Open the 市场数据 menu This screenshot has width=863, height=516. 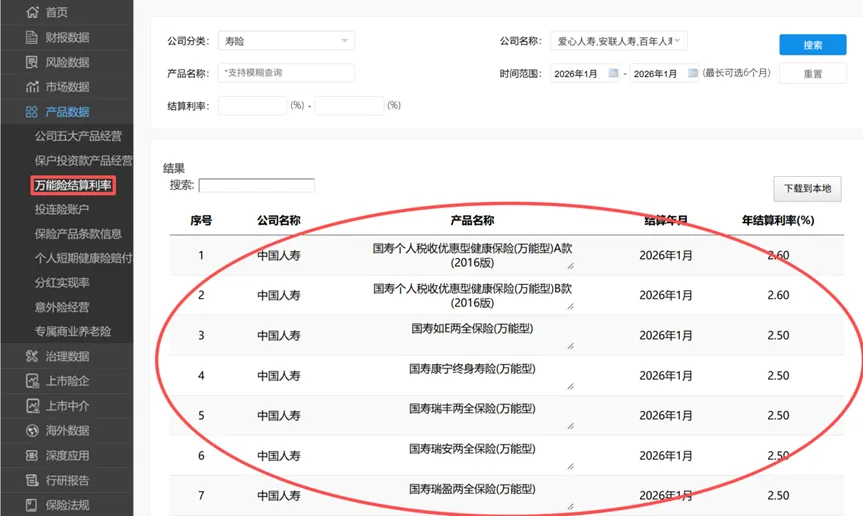tap(67, 87)
